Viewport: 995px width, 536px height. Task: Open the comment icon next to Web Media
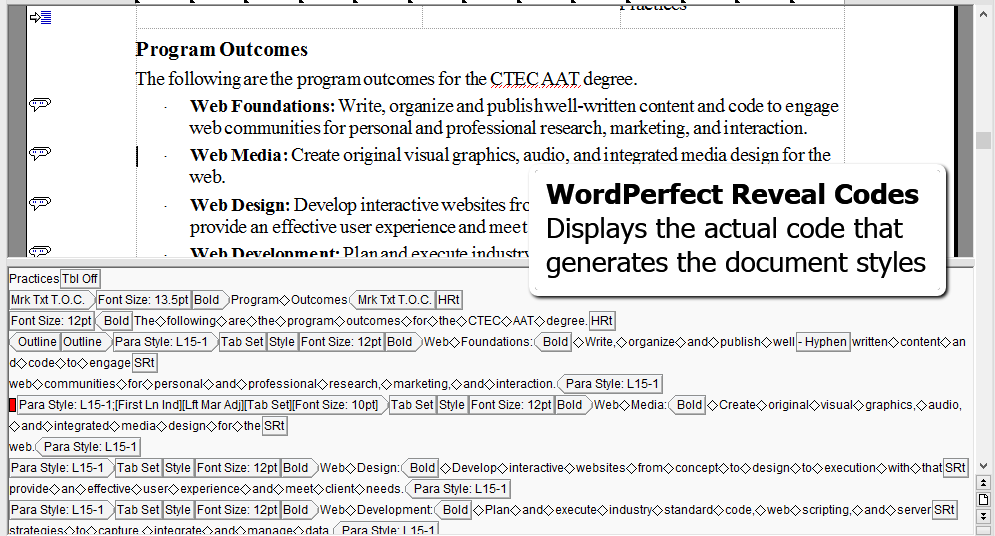point(40,154)
